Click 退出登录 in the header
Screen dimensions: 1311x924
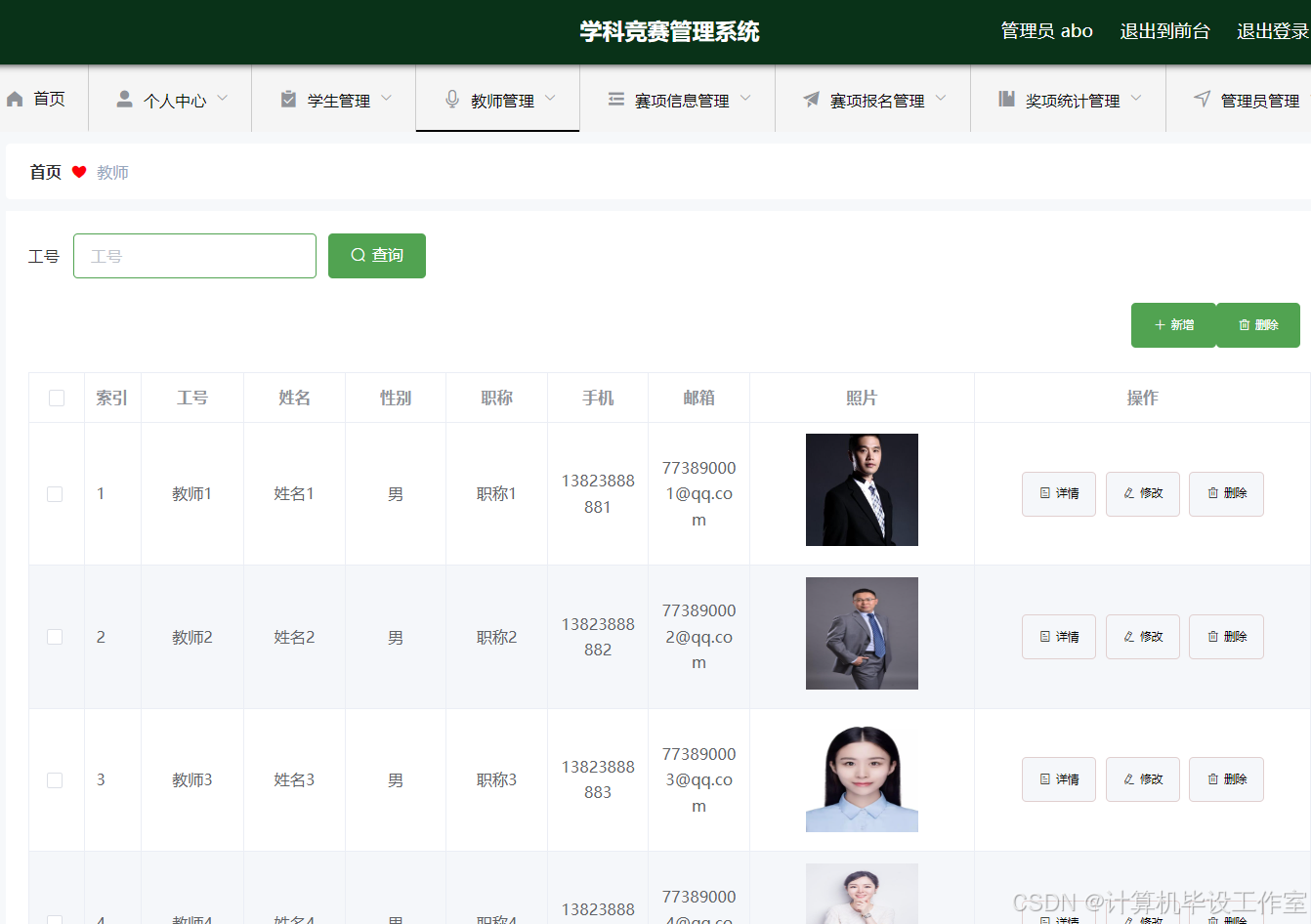[1273, 31]
